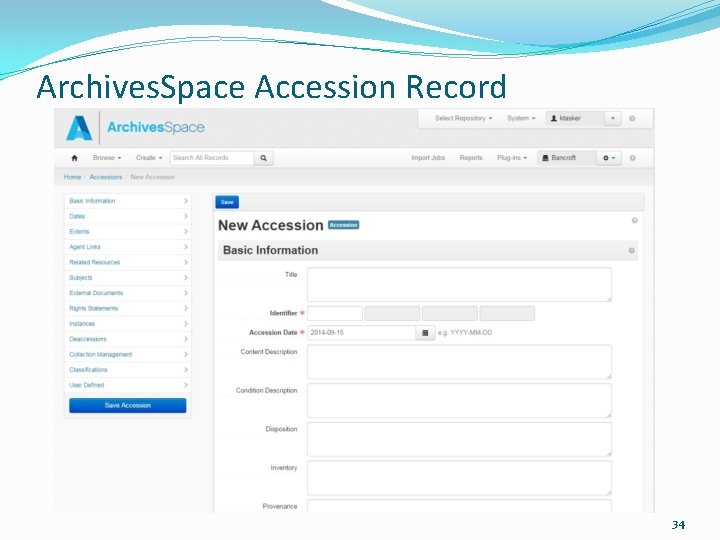Jump to Dates section in sidebar
This screenshot has width=720, height=540.
[x=128, y=216]
